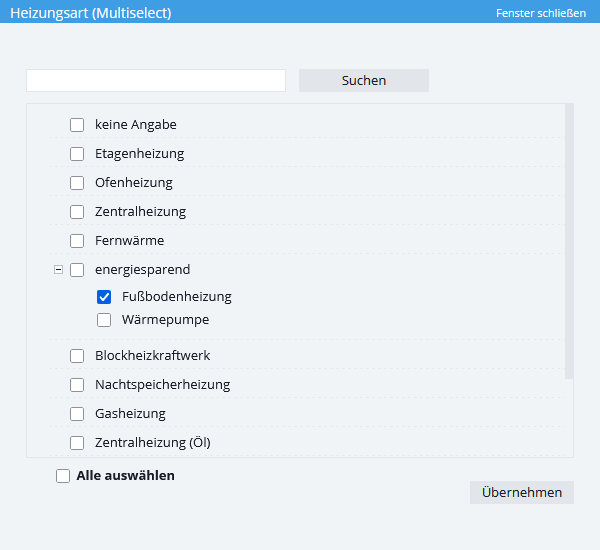Image resolution: width=600 pixels, height=550 pixels.
Task: Tick the Etagenheizung option
Action: [77, 154]
